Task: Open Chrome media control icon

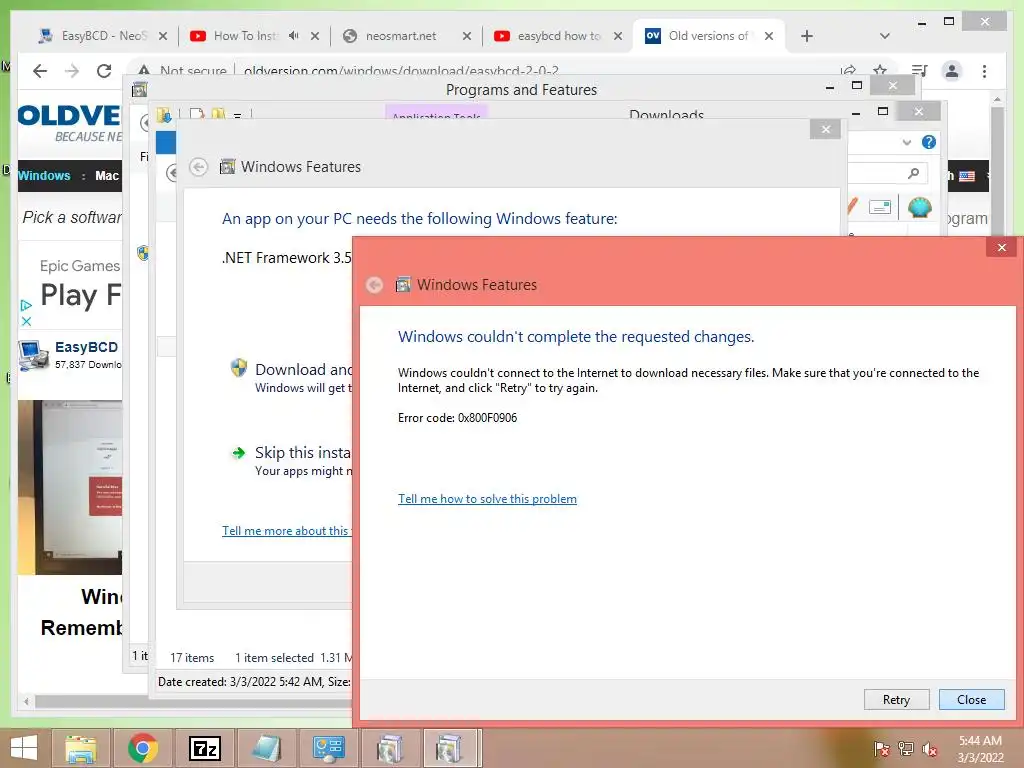Action: coord(920,71)
